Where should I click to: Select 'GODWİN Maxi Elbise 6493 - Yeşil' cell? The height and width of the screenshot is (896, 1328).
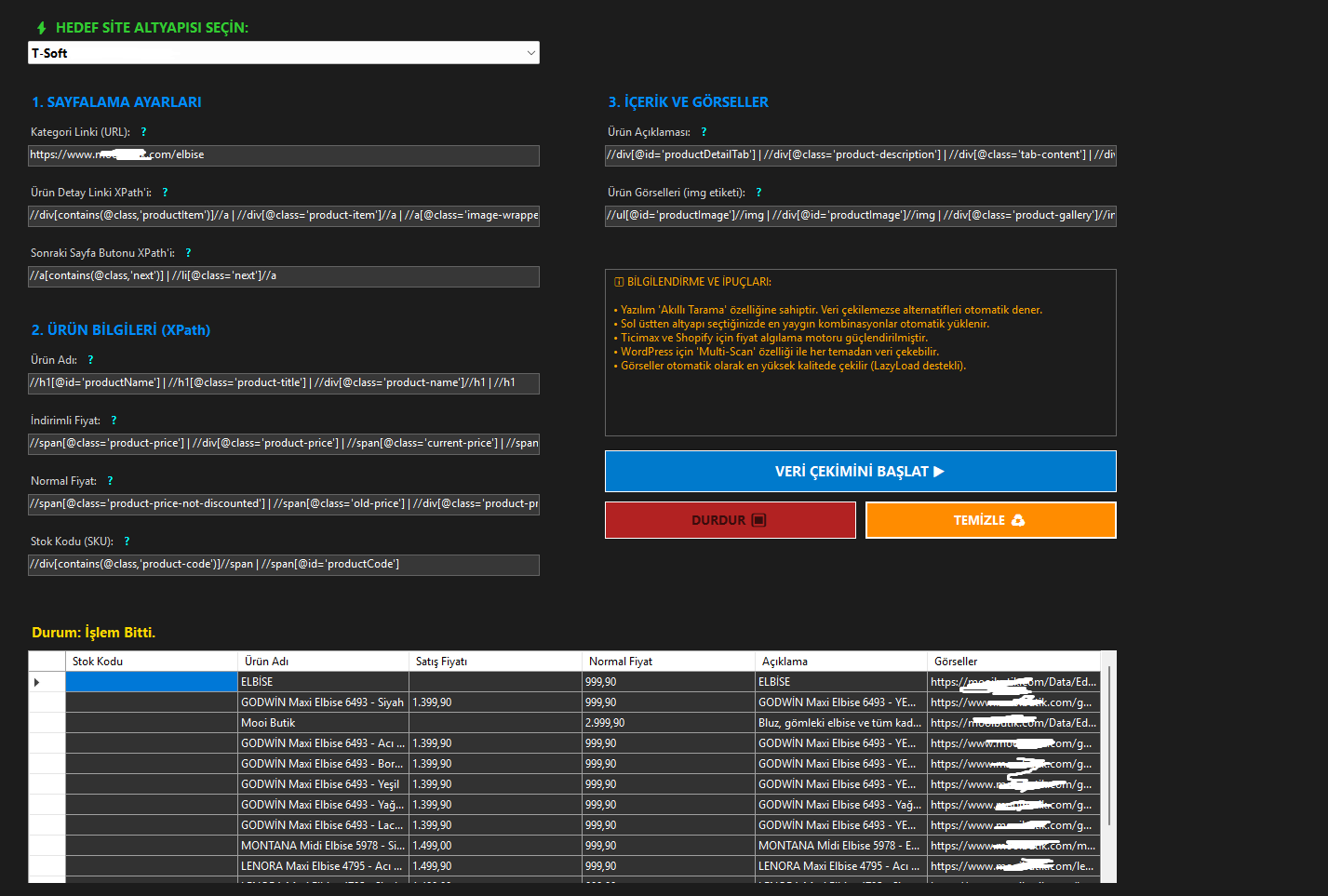[323, 784]
